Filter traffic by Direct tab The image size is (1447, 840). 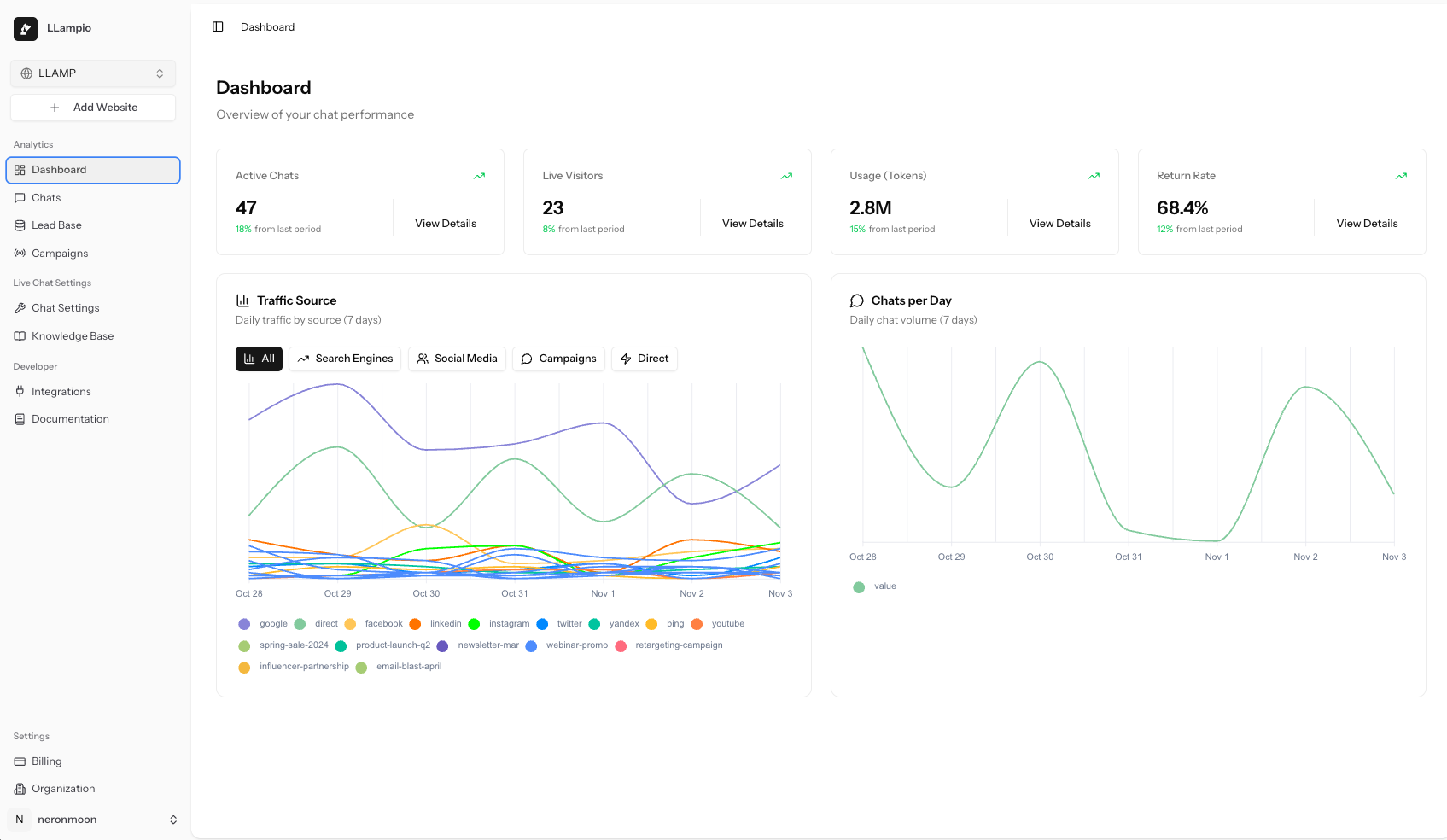click(645, 359)
